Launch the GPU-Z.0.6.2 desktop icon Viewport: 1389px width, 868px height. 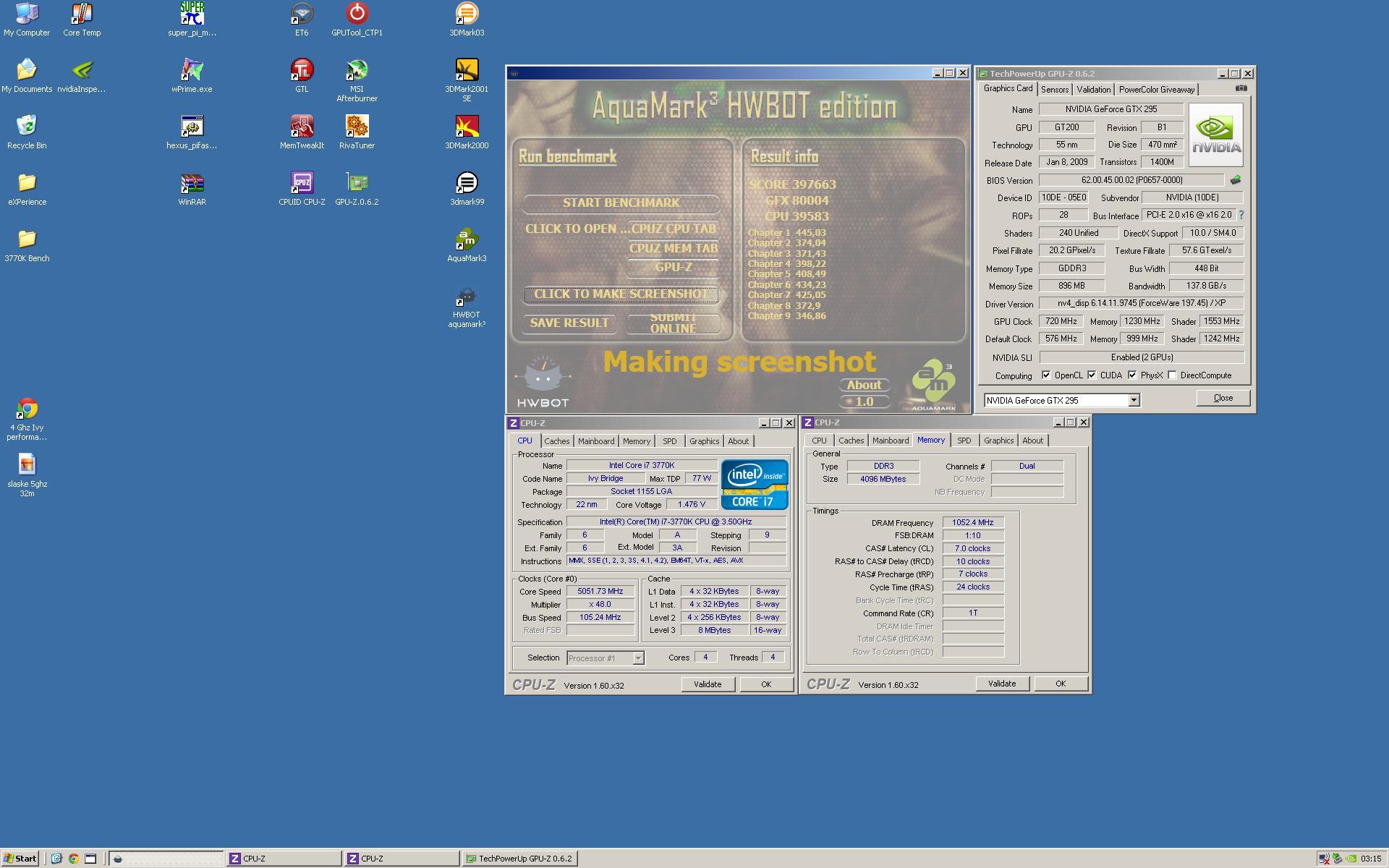(357, 189)
